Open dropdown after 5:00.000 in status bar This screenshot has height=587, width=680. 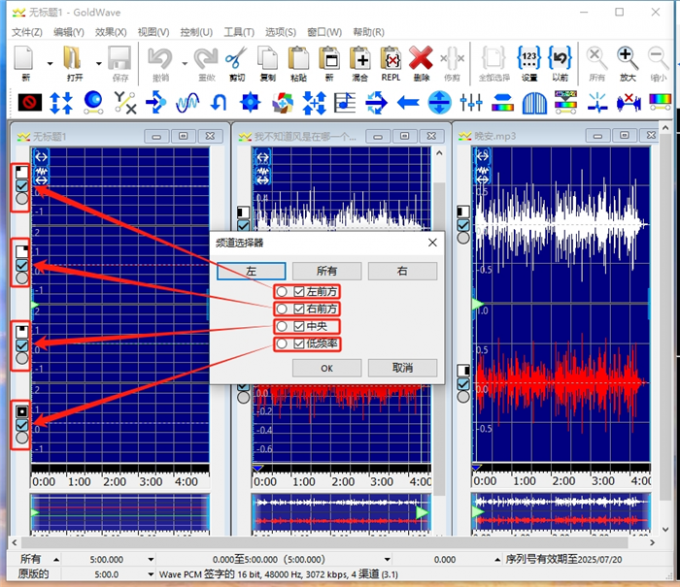151,560
